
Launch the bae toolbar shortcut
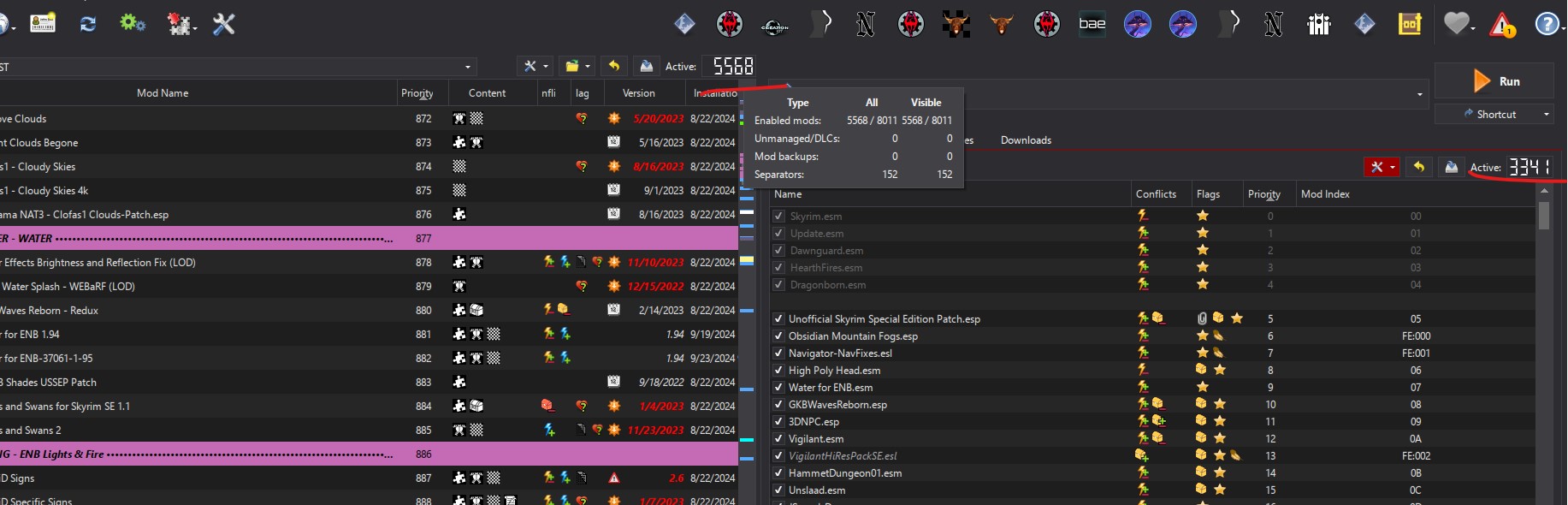(1092, 24)
